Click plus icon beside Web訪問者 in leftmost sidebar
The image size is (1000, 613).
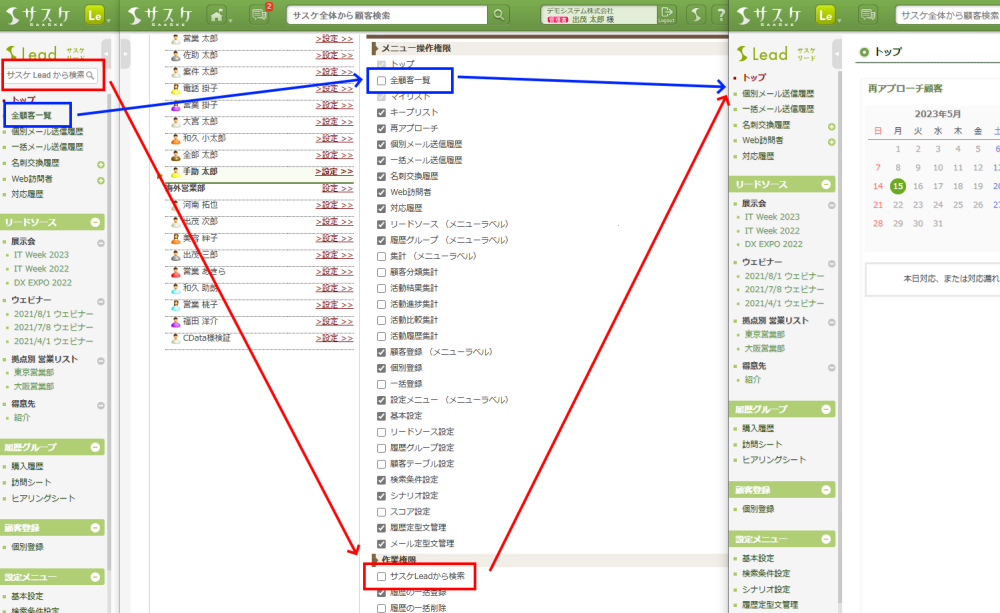tap(101, 181)
